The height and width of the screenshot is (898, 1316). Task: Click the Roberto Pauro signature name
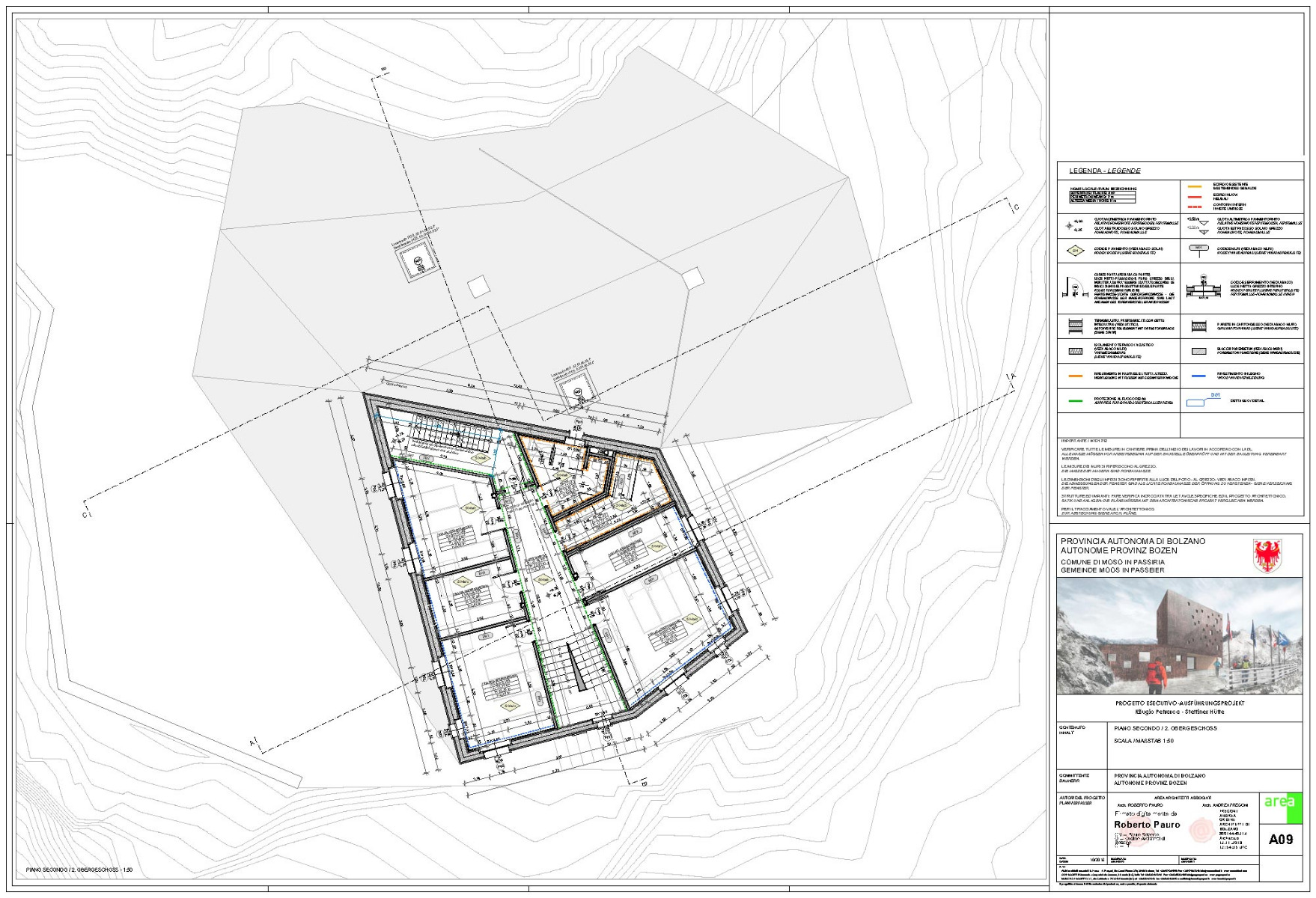coord(1147,825)
